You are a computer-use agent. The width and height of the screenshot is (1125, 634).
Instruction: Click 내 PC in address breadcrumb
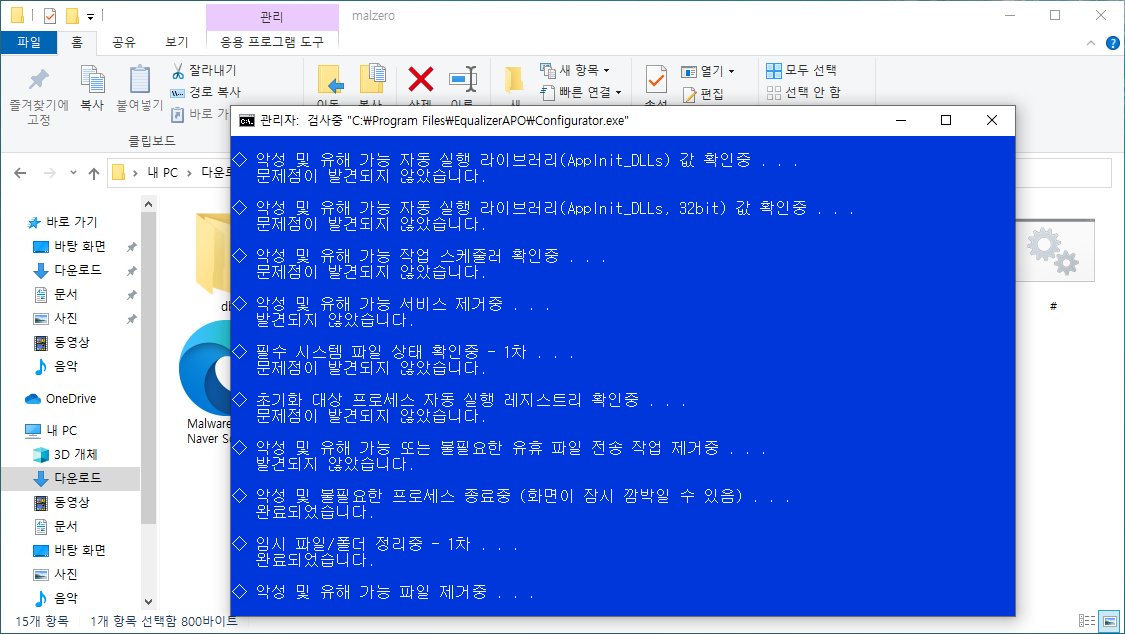point(162,173)
